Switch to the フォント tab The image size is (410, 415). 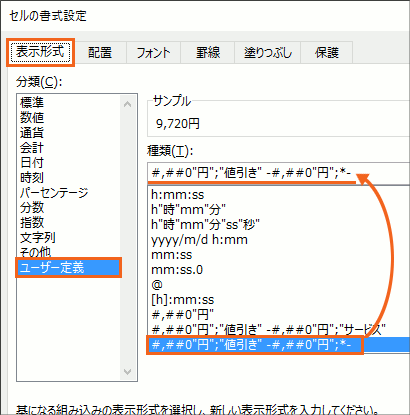point(153,53)
